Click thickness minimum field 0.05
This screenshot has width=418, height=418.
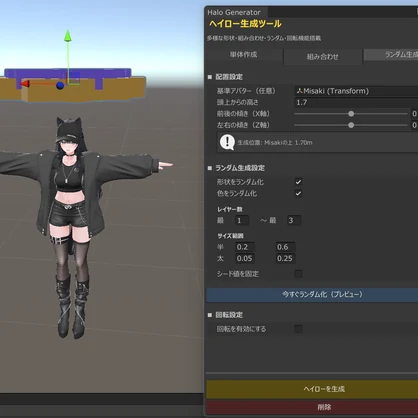click(245, 258)
